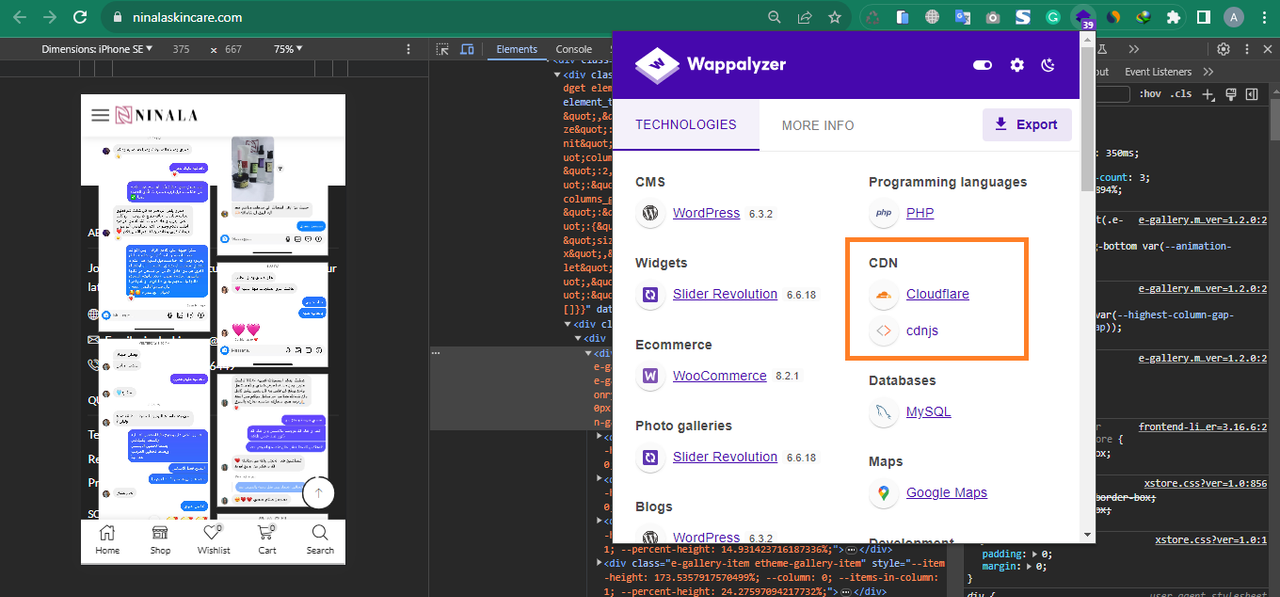Click the Wappalyzer popup scrollbar

[x=1087, y=120]
